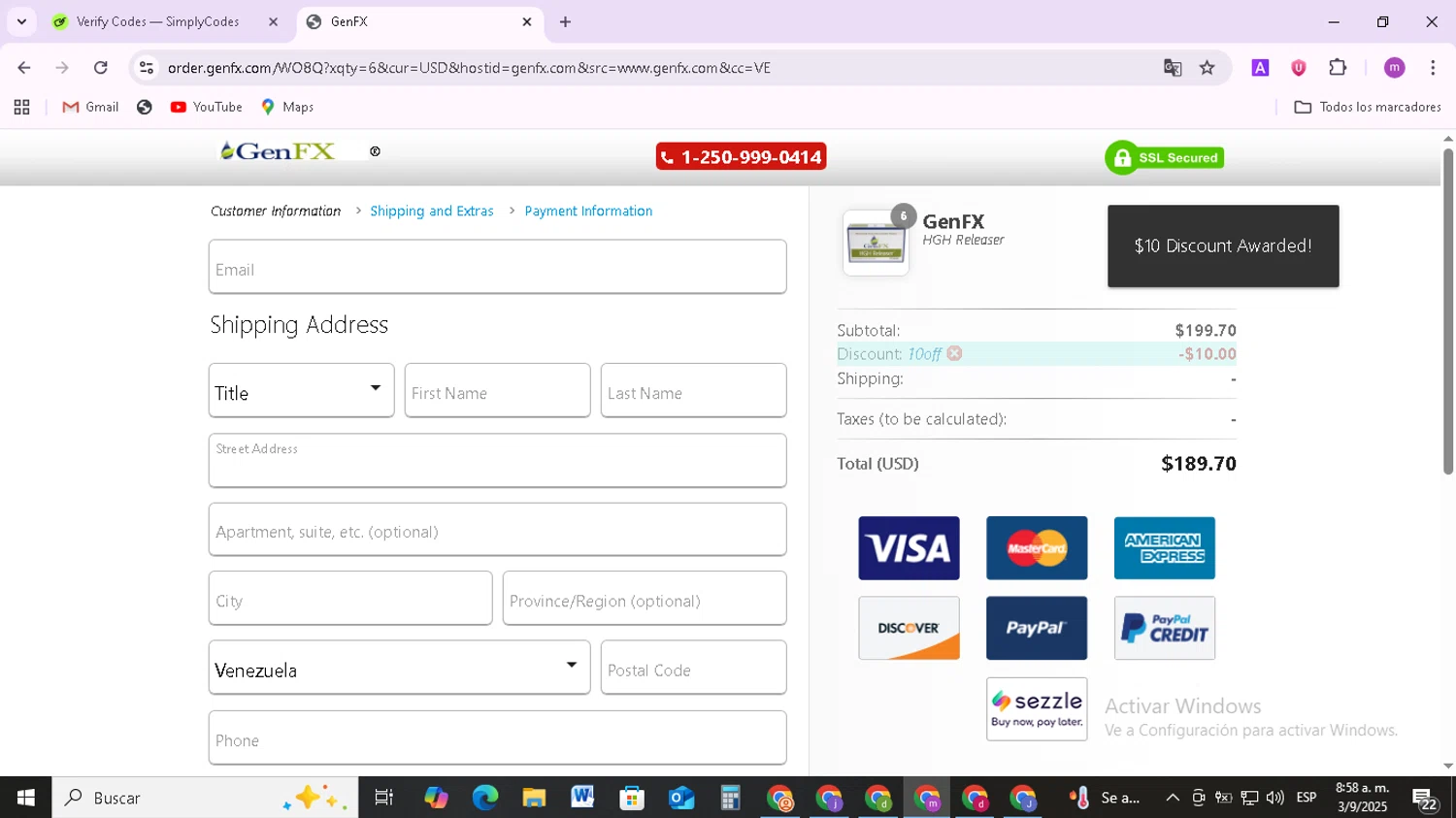This screenshot has width=1456, height=818.
Task: Open the Venezuela country dropdown
Action: [x=399, y=668]
